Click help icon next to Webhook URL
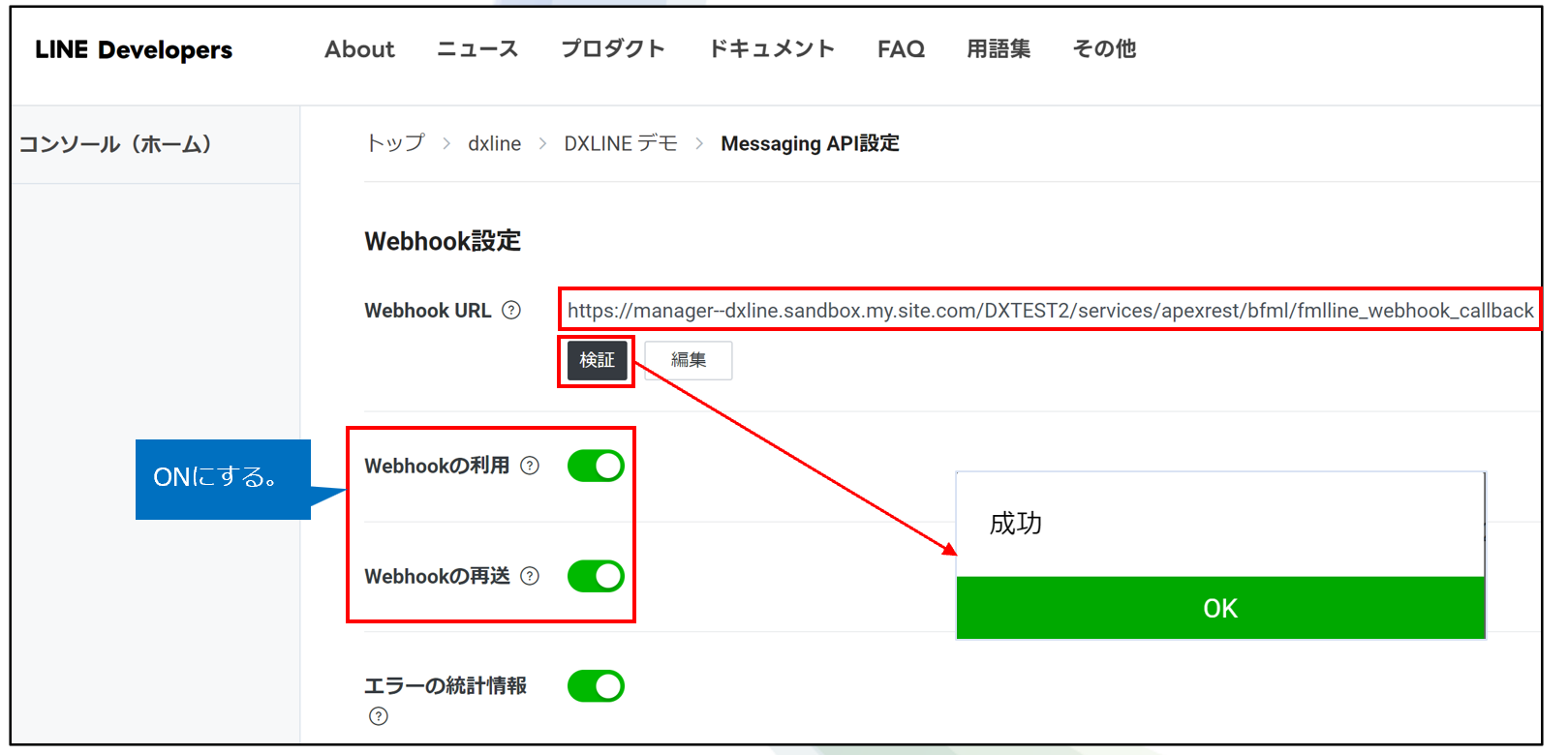 point(511,311)
